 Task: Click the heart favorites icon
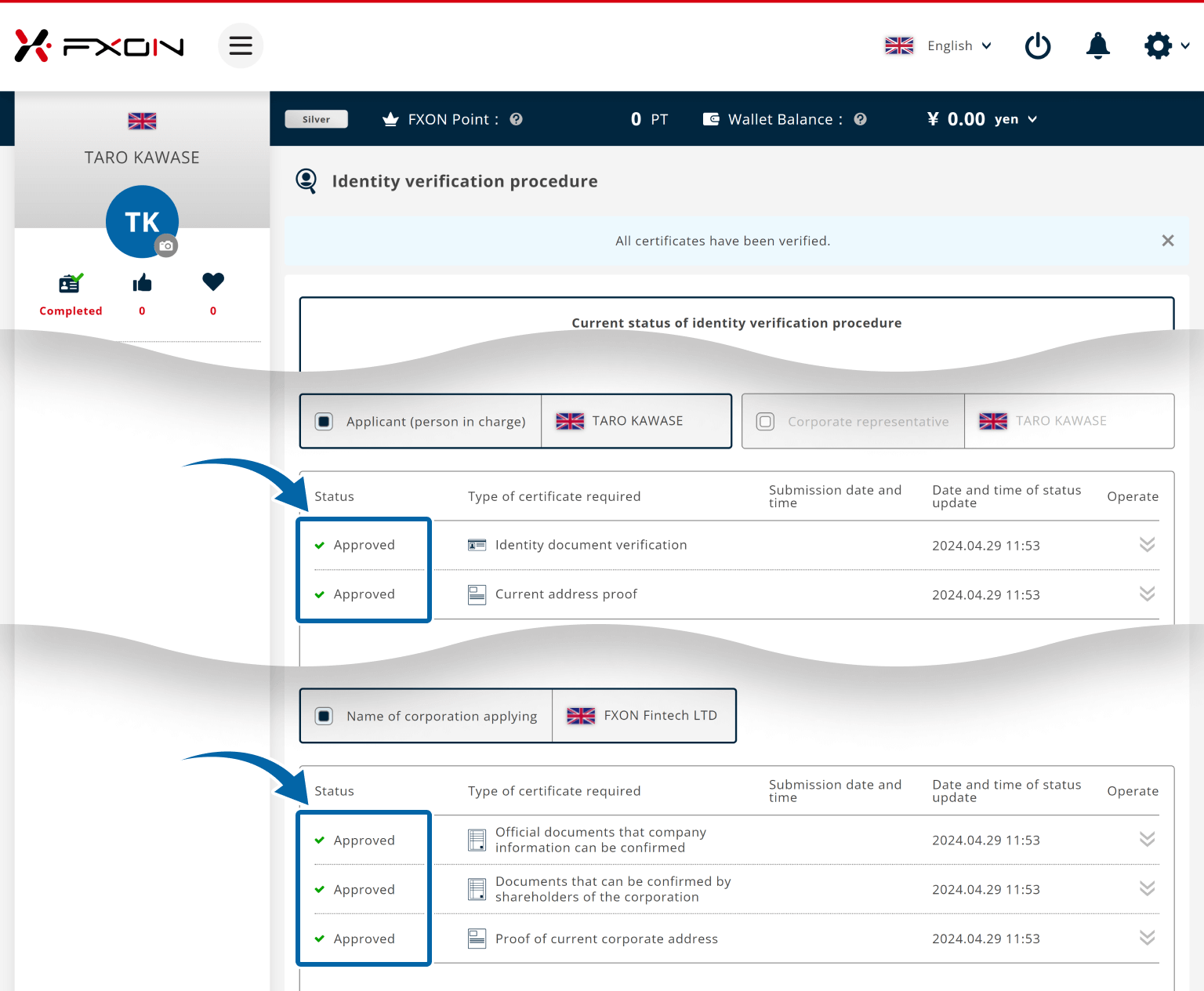click(213, 281)
